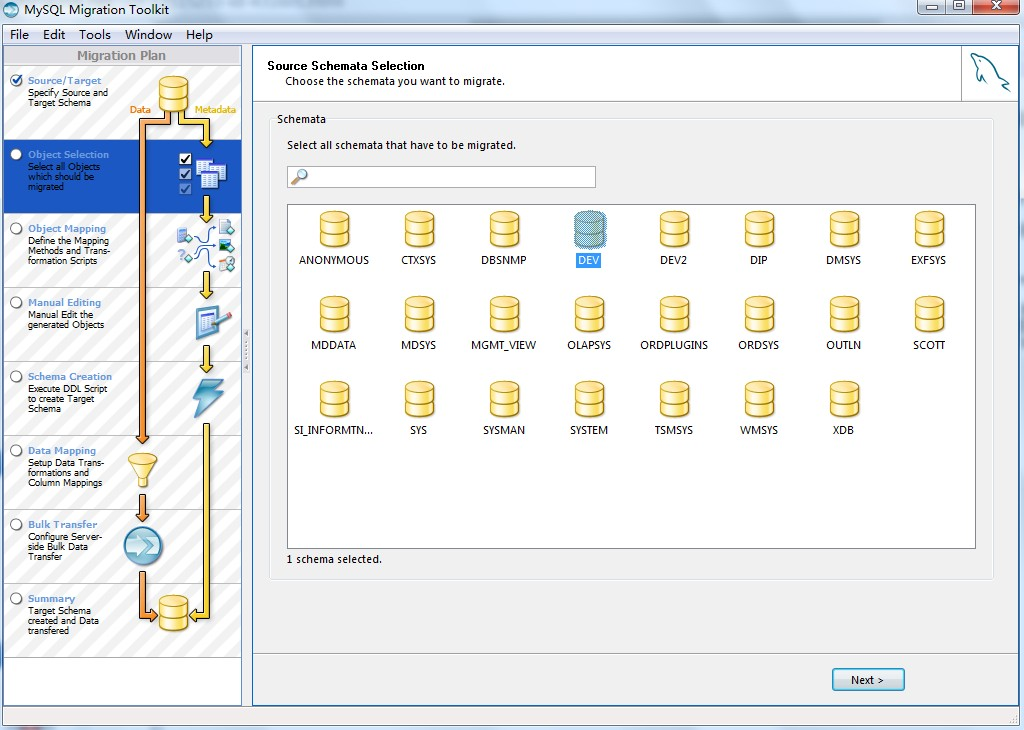
Task: Click the sidebar splitter collapse handle
Action: (246, 350)
